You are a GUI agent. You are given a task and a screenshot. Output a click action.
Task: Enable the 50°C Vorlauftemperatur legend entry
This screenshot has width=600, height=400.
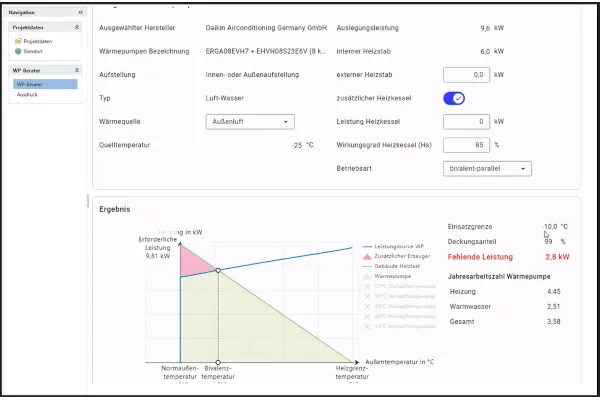tap(399, 296)
